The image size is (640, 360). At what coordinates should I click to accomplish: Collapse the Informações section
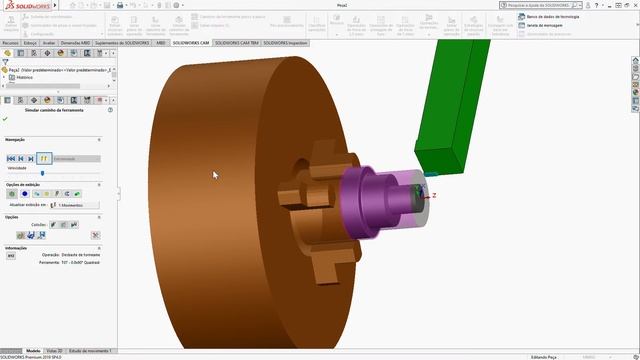tap(99, 248)
